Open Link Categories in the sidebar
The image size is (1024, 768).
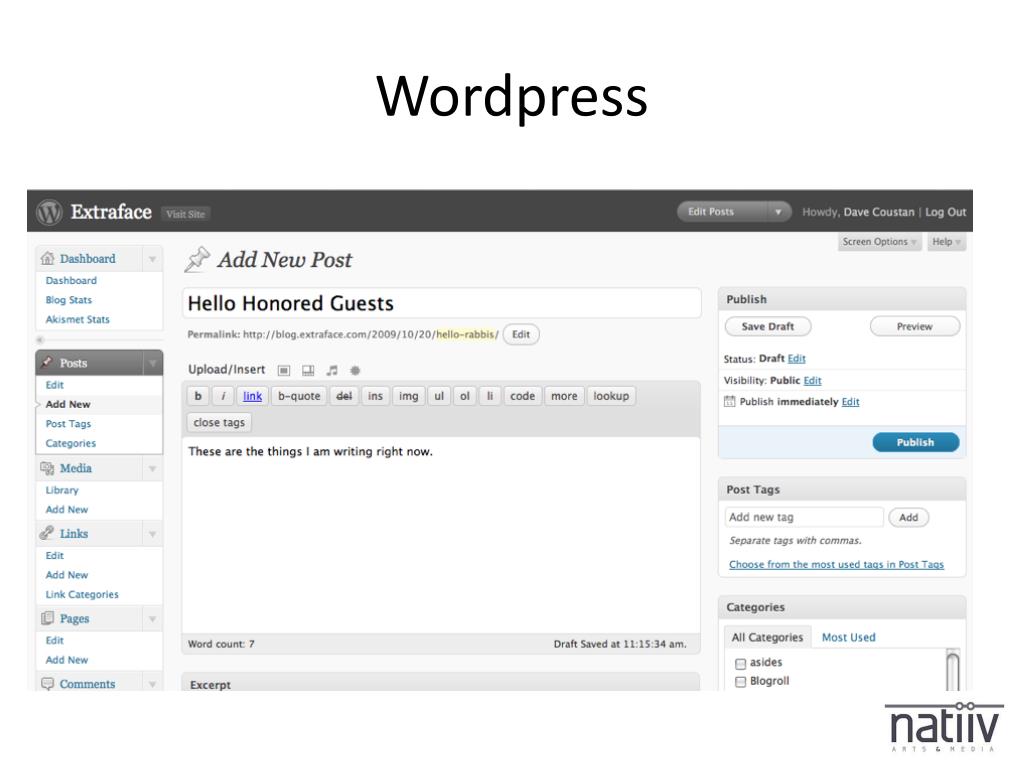point(82,594)
